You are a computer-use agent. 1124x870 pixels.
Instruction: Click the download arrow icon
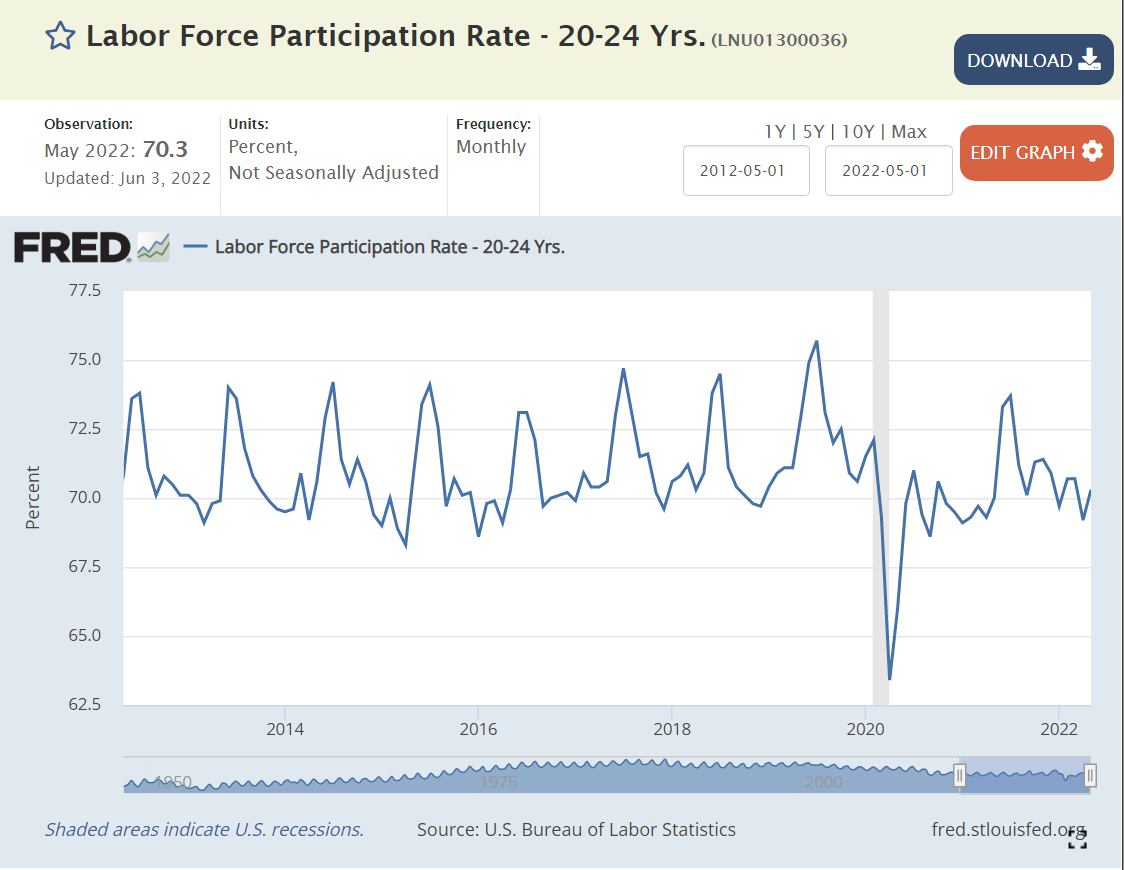(1089, 60)
